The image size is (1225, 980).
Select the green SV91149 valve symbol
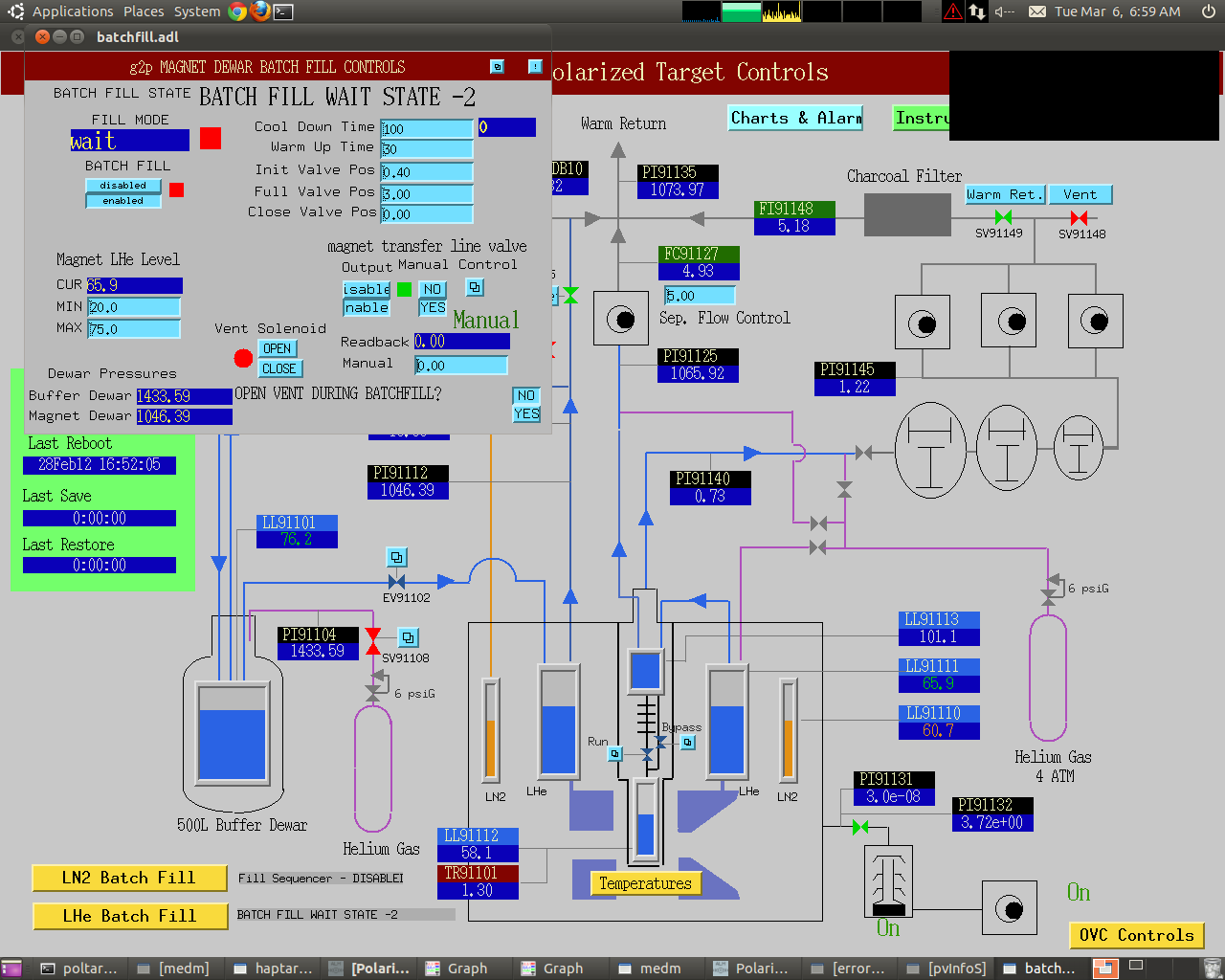coord(1003,217)
